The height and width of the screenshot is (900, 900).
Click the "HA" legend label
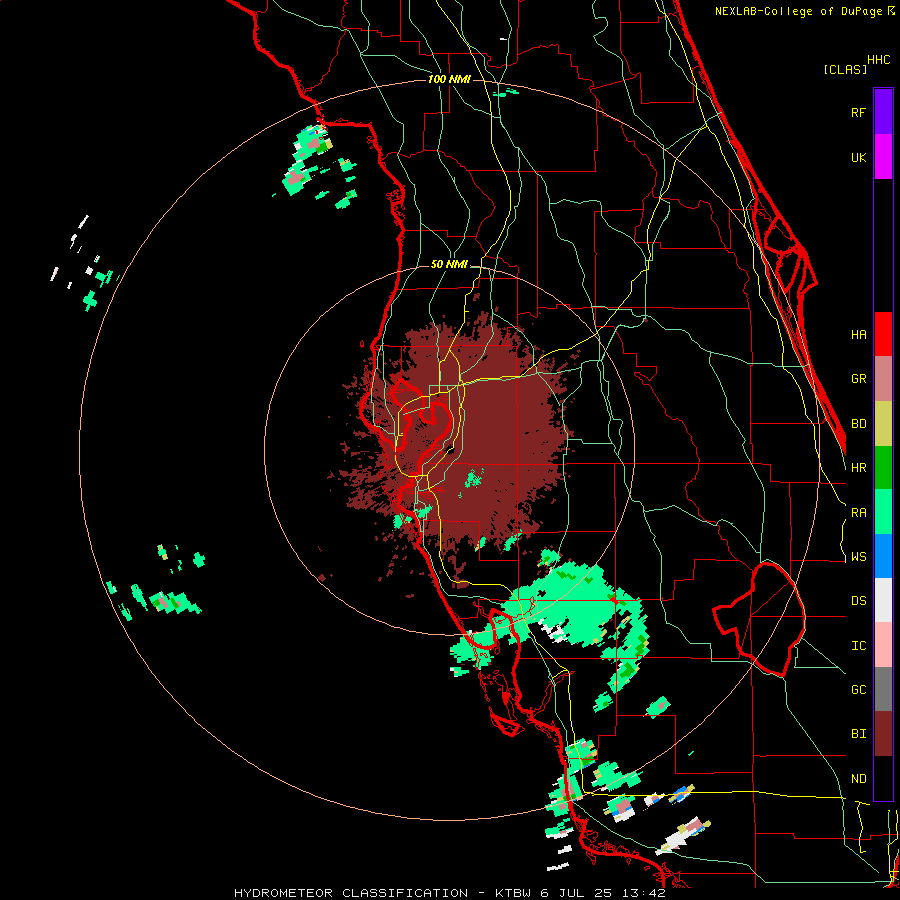pyautogui.click(x=858, y=335)
